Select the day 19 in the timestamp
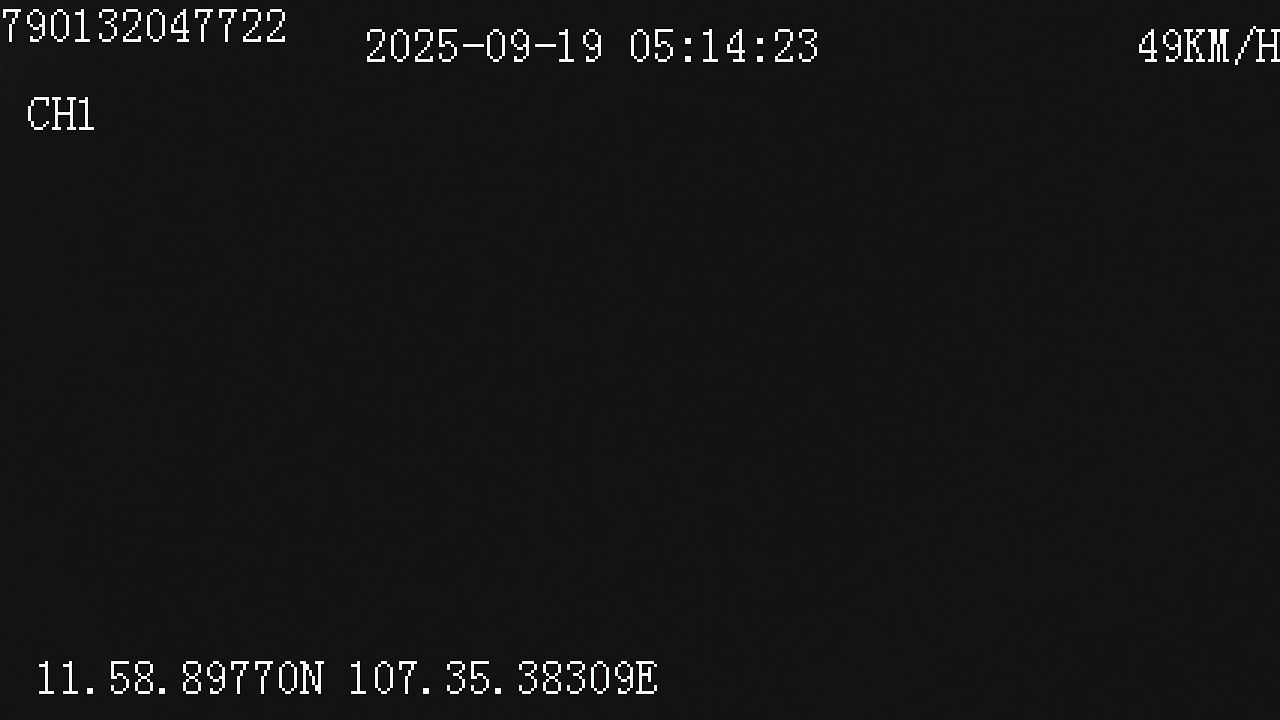The width and height of the screenshot is (1280, 720). point(580,47)
